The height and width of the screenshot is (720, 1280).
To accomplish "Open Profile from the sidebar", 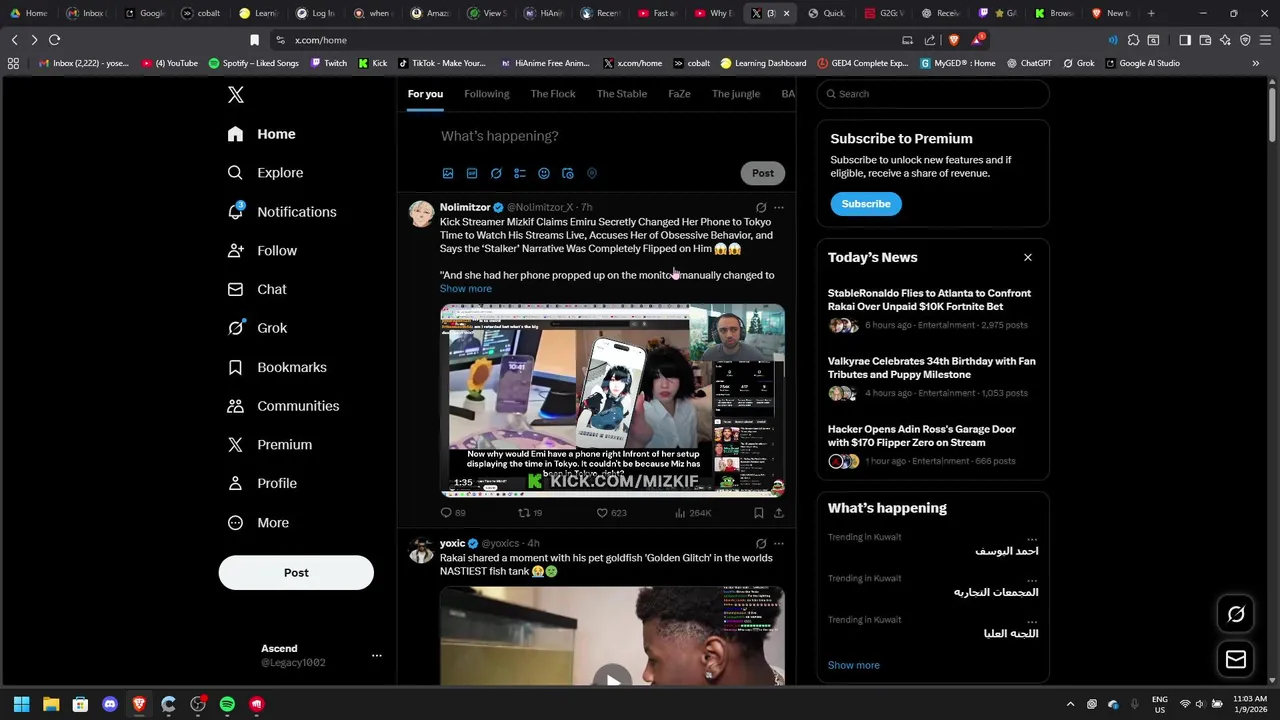I will [x=262, y=483].
